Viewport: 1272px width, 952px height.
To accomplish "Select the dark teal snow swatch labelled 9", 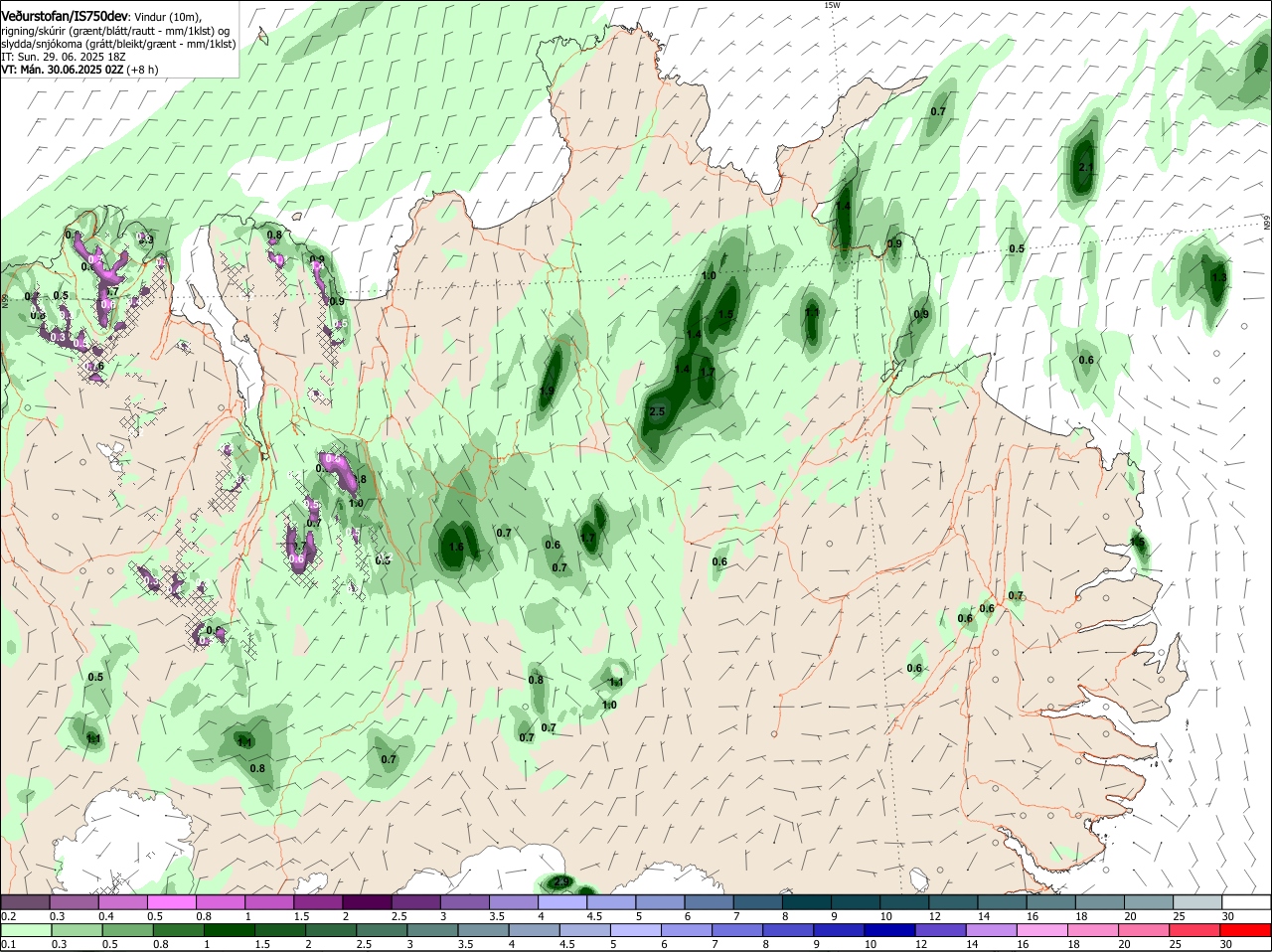I will pos(855,902).
